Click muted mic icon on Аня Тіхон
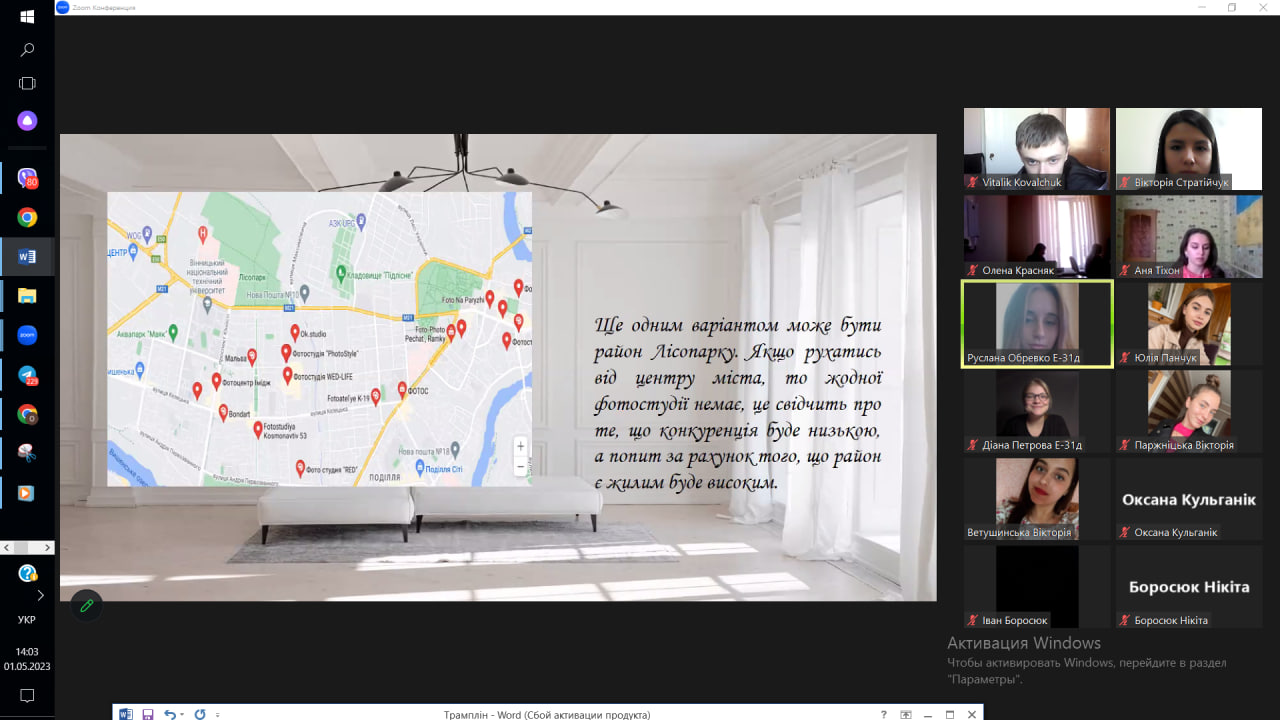This screenshot has width=1280, height=720. [1124, 271]
